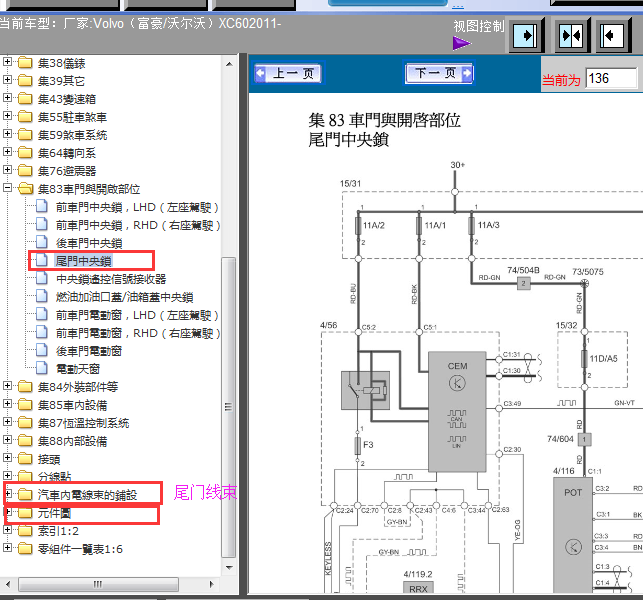Open 前車門電動窗, LHD (左座駕駛) page
This screenshot has width=643, height=600.
click(137, 315)
